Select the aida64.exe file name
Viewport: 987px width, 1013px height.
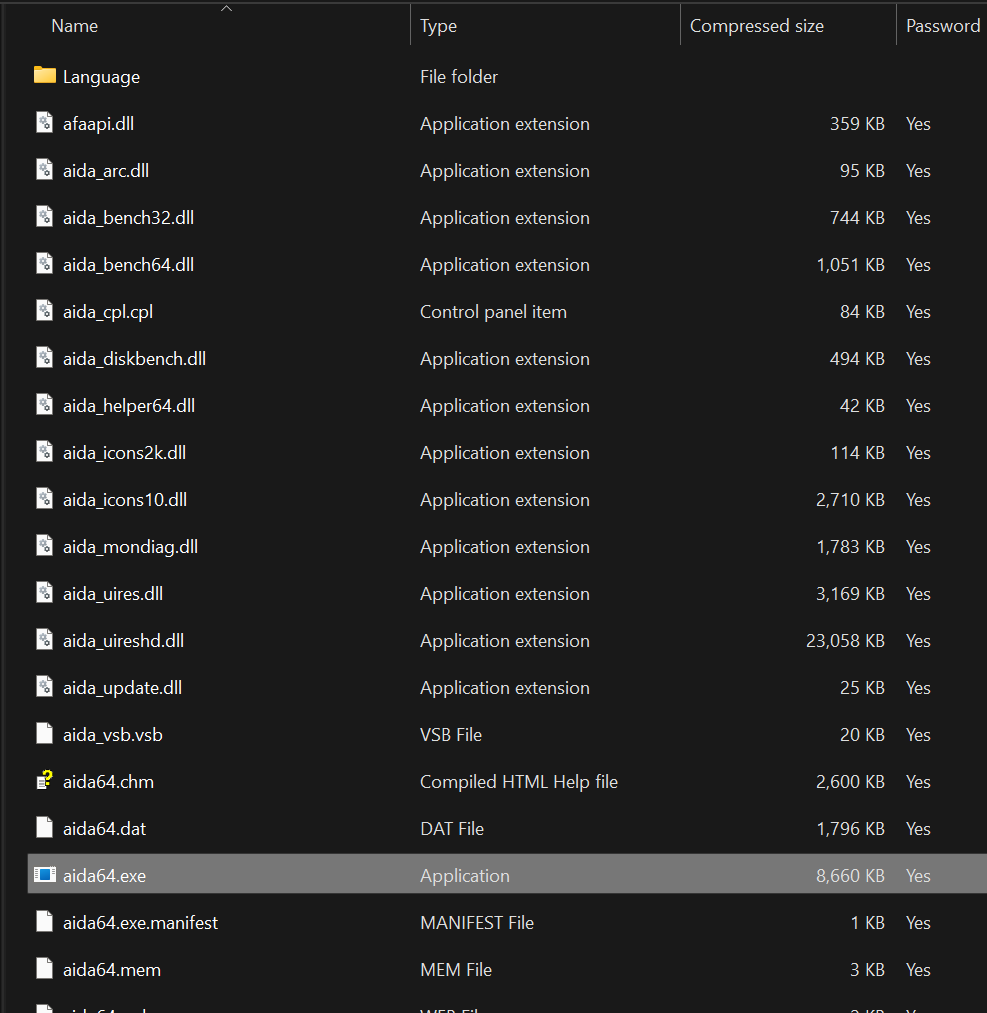[105, 876]
